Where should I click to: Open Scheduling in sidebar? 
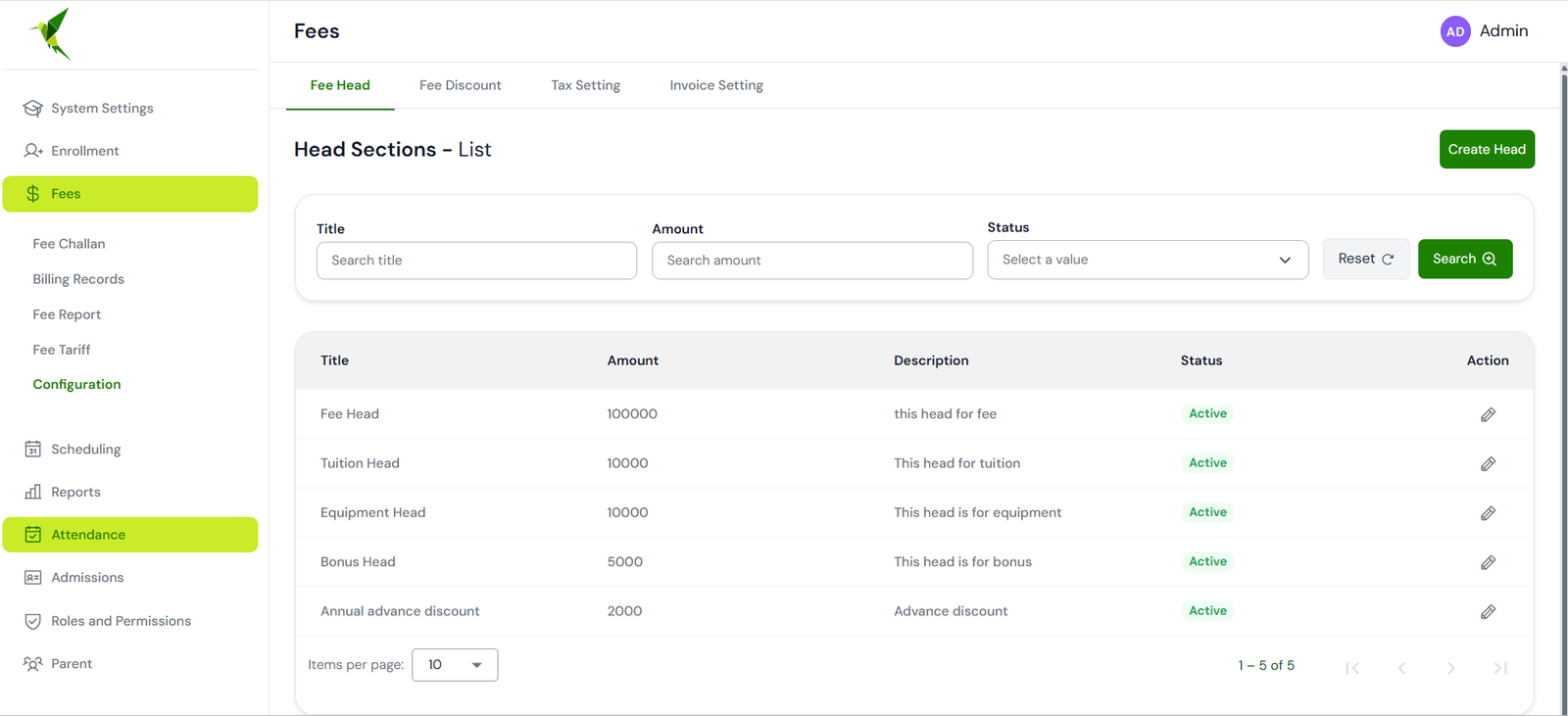pos(130,449)
